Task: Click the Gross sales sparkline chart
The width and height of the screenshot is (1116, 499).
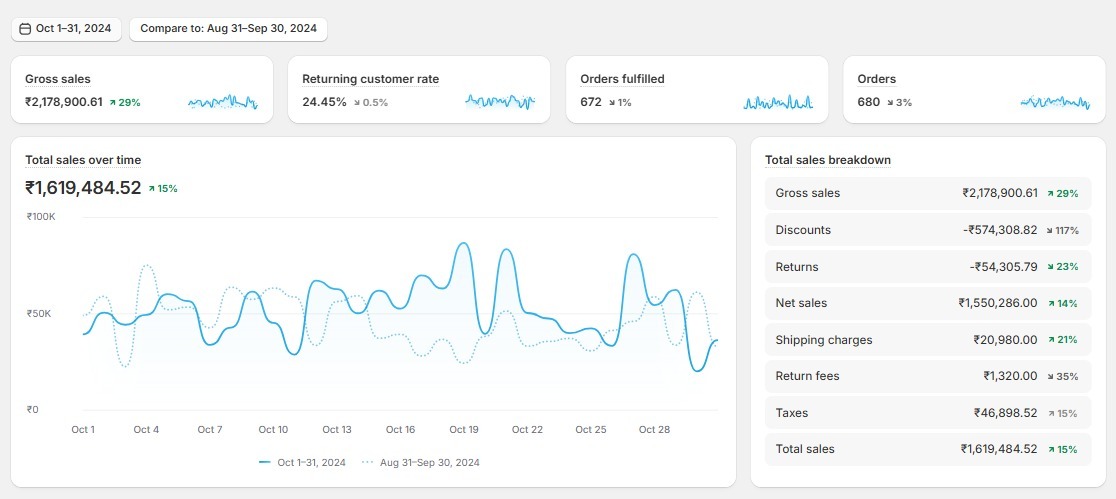Action: pos(222,102)
